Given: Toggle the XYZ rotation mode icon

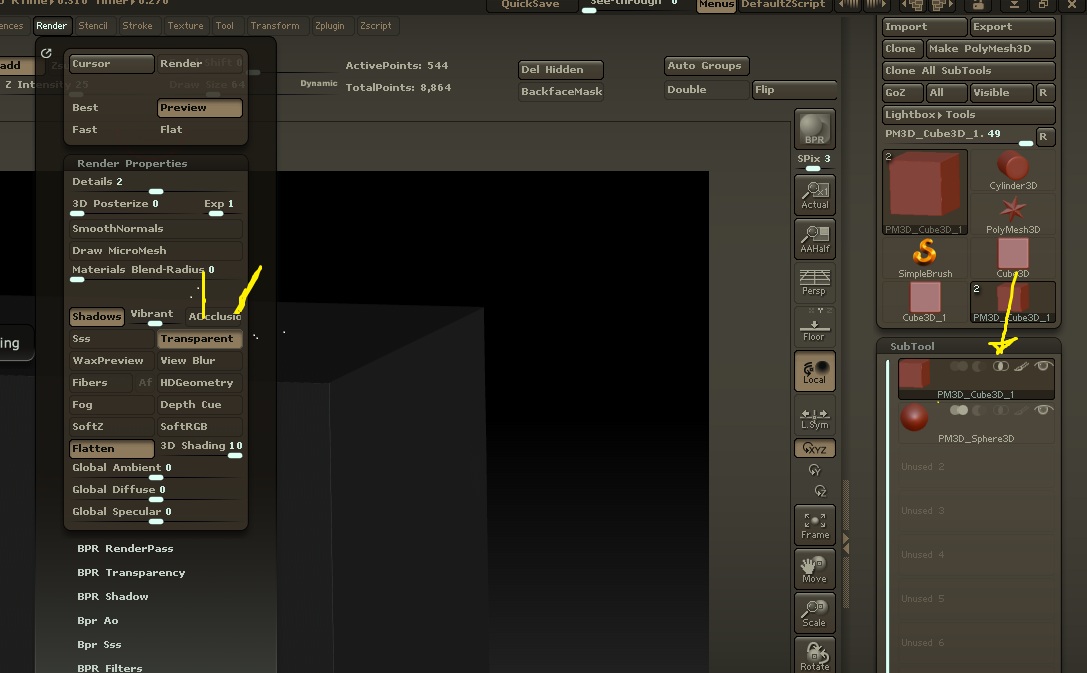Looking at the screenshot, I should click(x=815, y=448).
